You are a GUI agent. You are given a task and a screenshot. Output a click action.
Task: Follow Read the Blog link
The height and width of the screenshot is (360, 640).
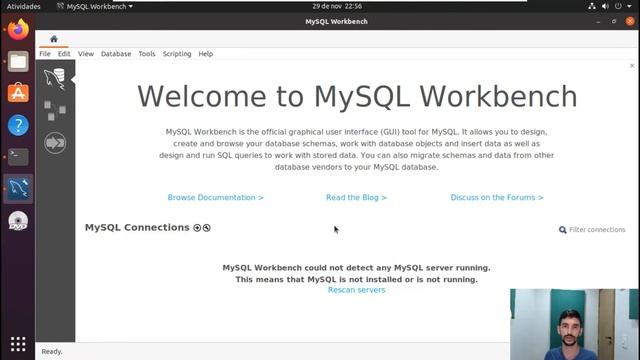click(356, 198)
